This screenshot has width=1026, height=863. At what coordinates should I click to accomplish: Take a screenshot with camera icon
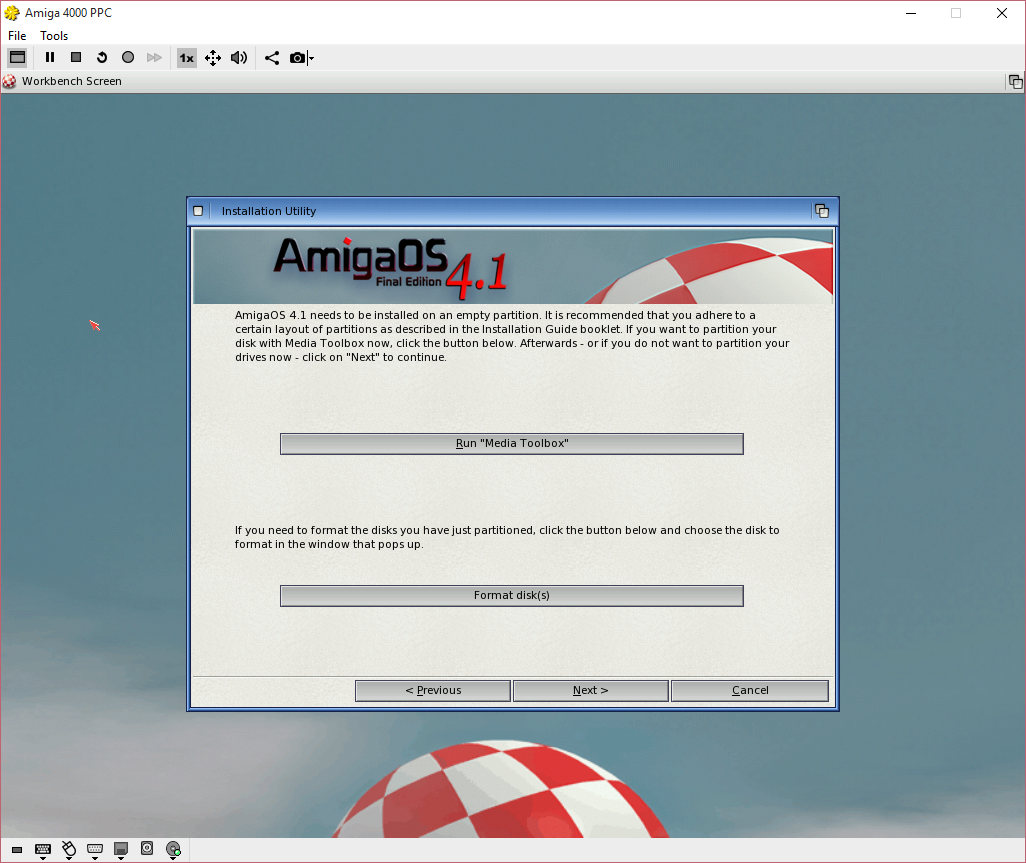tap(297, 58)
